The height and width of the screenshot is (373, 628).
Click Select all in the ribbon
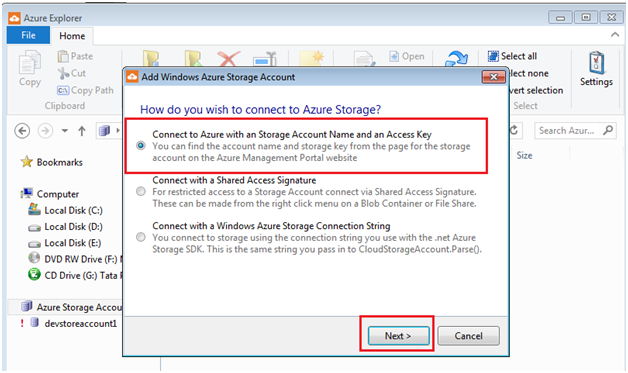(x=512, y=56)
